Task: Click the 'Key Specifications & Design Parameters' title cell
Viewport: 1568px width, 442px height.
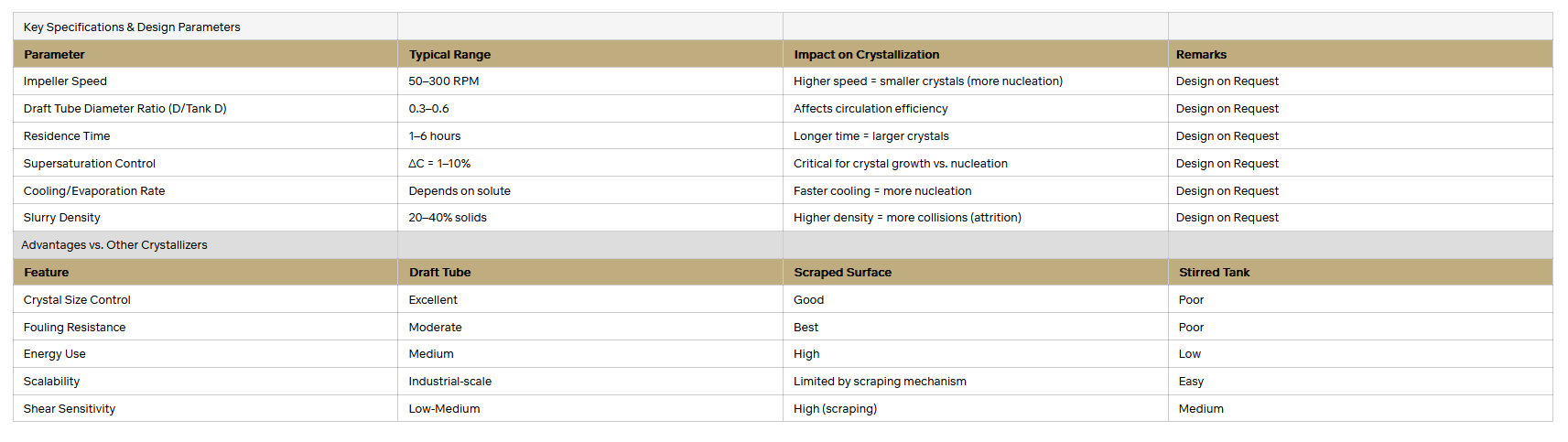Action: pos(132,27)
